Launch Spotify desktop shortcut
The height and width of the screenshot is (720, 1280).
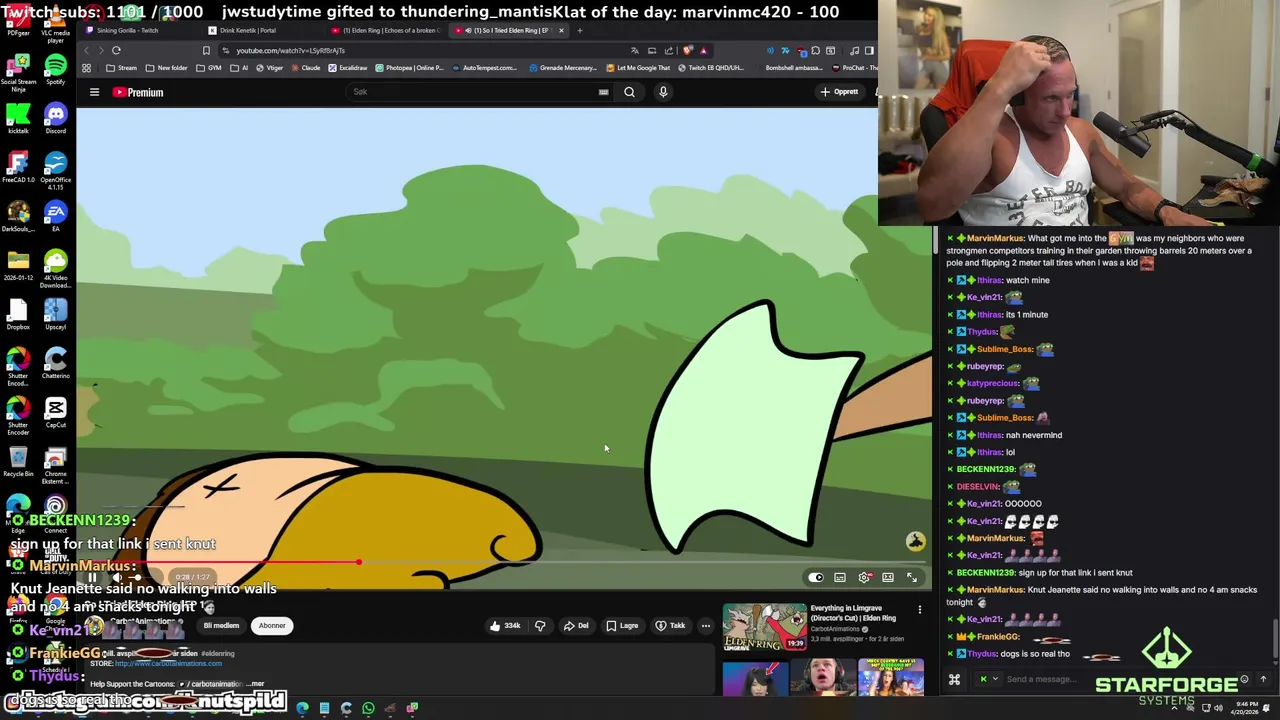(55, 71)
